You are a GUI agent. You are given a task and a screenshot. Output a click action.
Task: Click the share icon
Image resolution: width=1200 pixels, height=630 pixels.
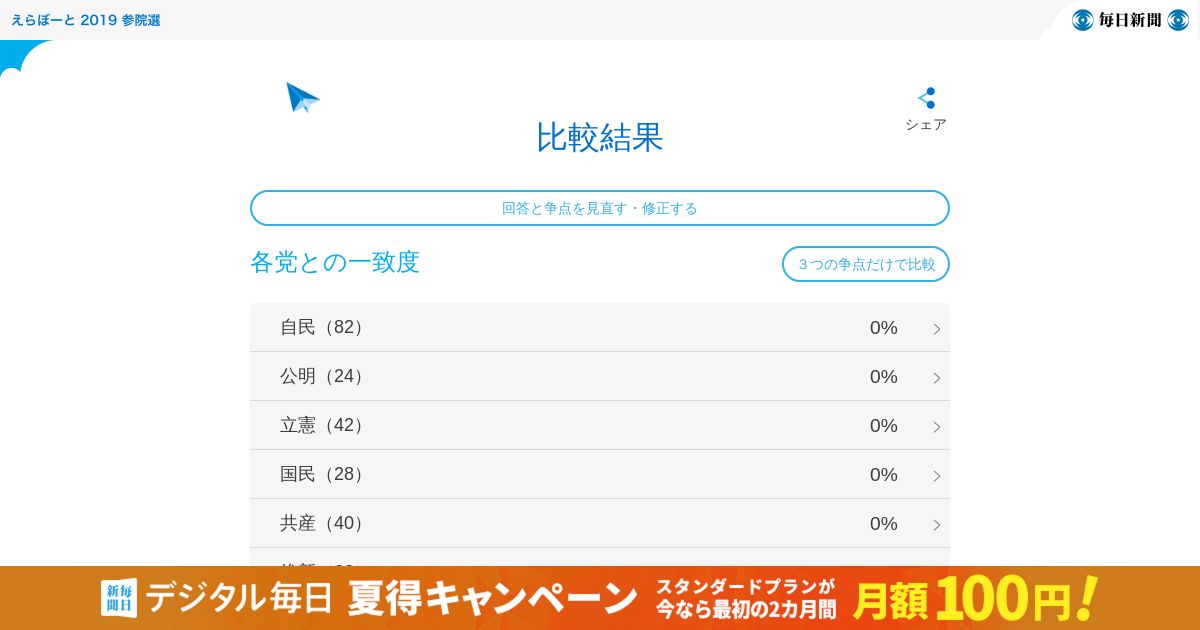[927, 98]
